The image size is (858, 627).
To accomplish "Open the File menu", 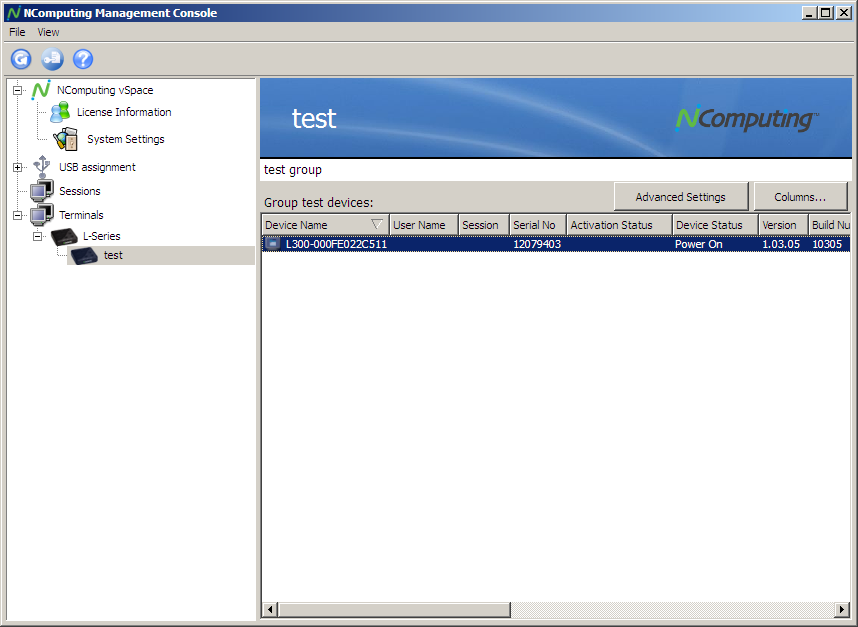I will pyautogui.click(x=17, y=32).
